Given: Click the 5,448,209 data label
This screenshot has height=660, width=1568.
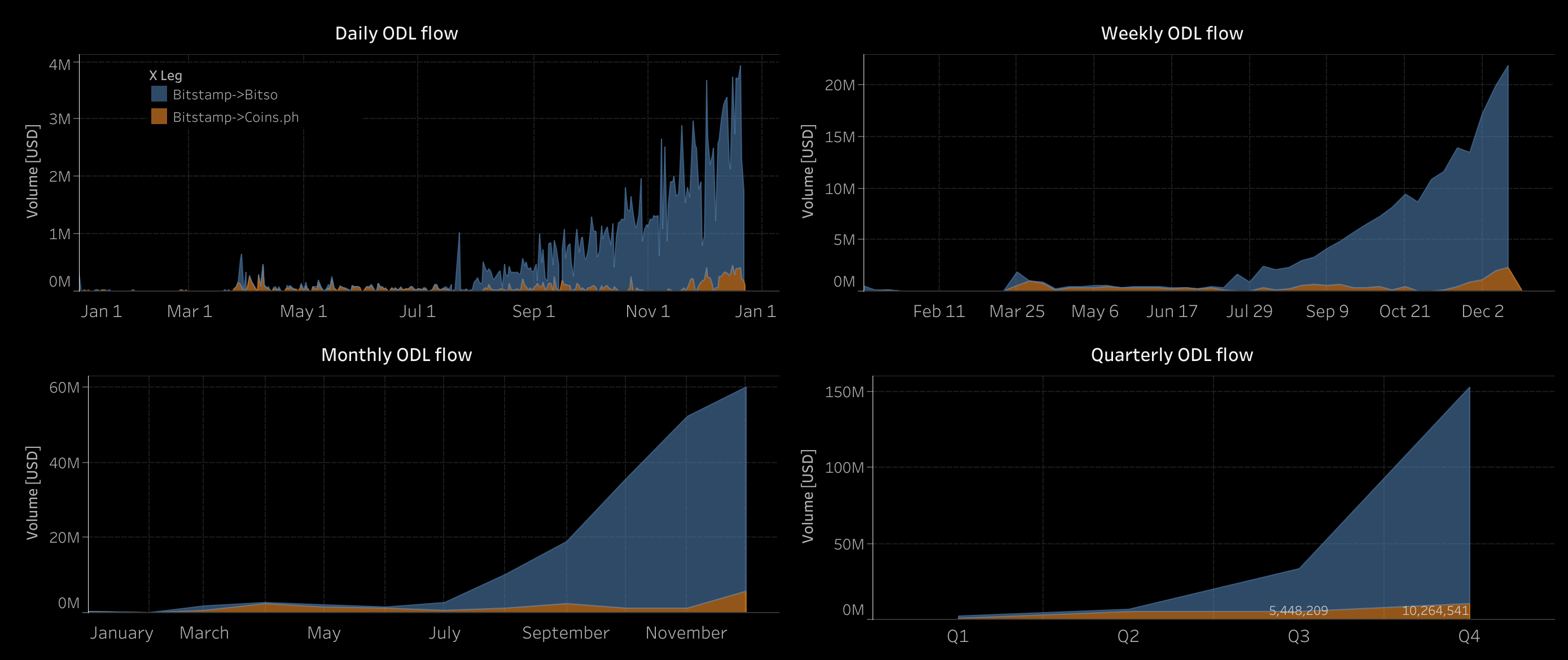Looking at the screenshot, I should pyautogui.click(x=1298, y=610).
